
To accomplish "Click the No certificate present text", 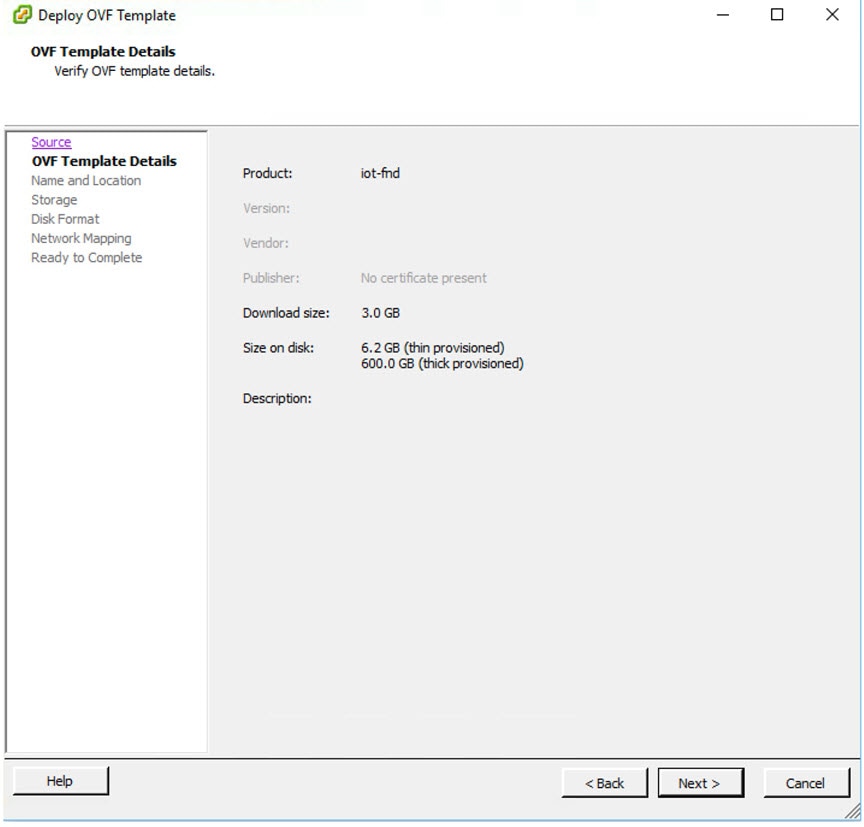I will pyautogui.click(x=424, y=278).
